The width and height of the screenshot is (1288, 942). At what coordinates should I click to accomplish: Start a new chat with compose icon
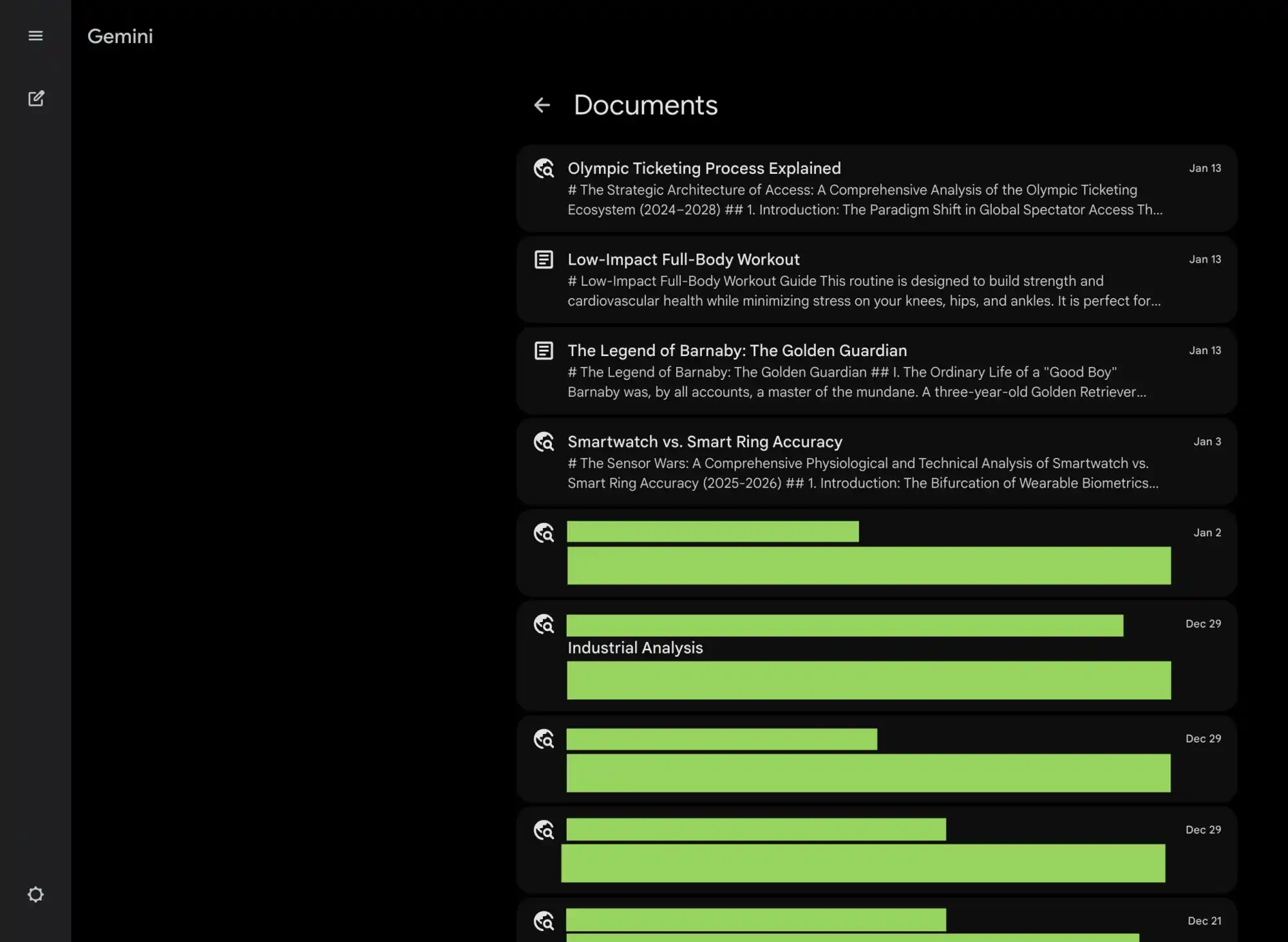(x=36, y=99)
